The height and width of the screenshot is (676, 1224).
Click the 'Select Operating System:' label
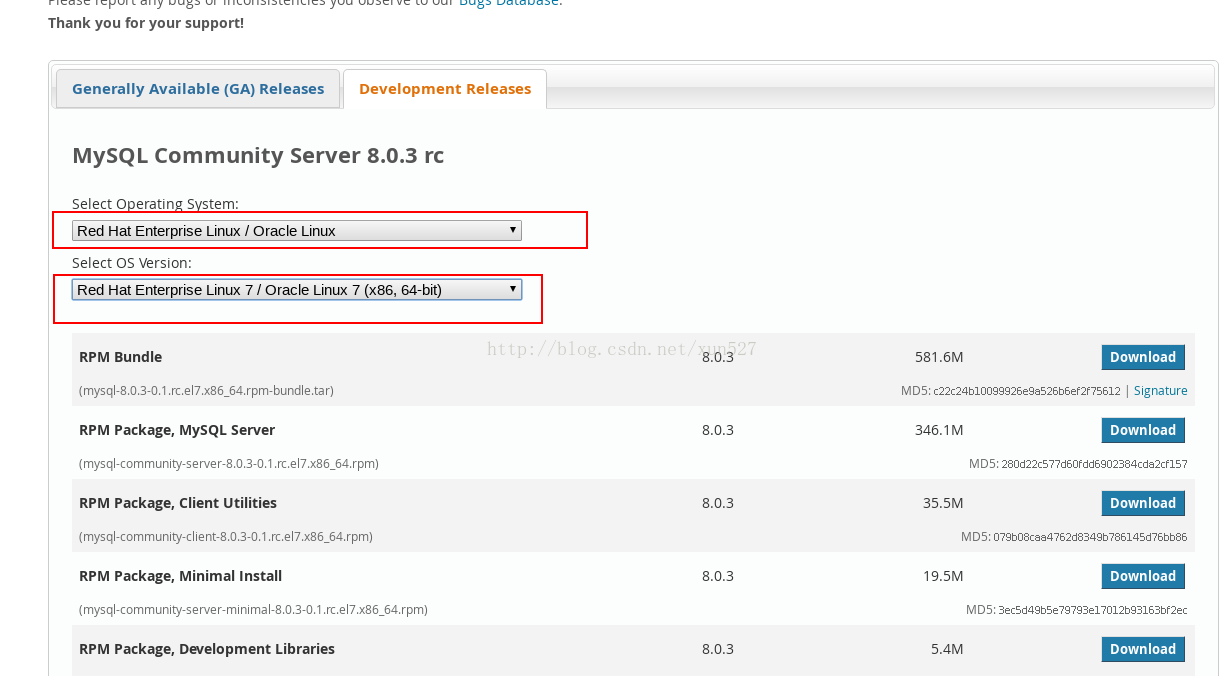click(155, 204)
